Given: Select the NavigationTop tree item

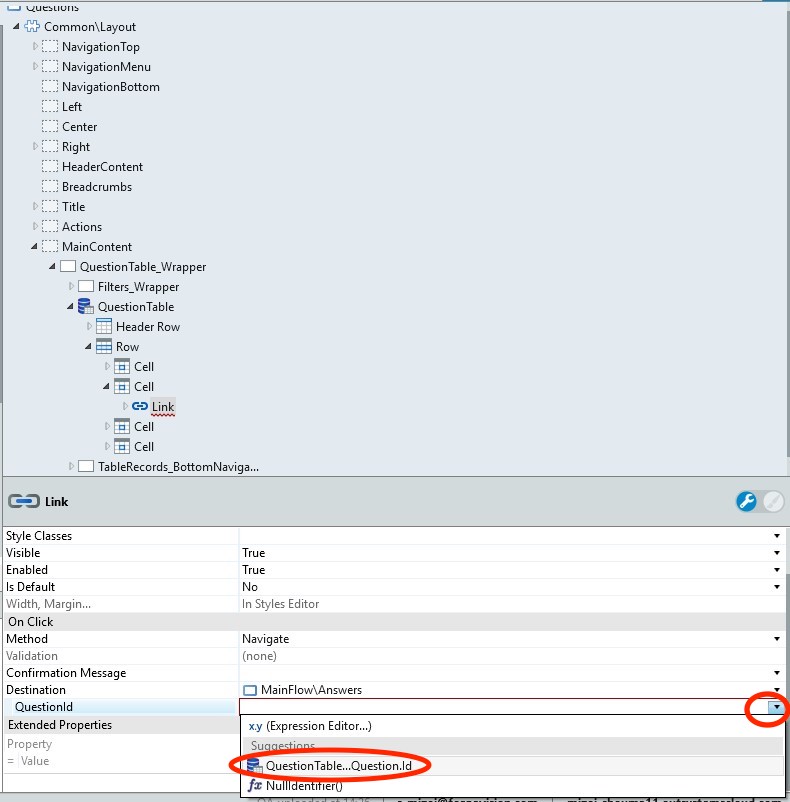Looking at the screenshot, I should [101, 47].
